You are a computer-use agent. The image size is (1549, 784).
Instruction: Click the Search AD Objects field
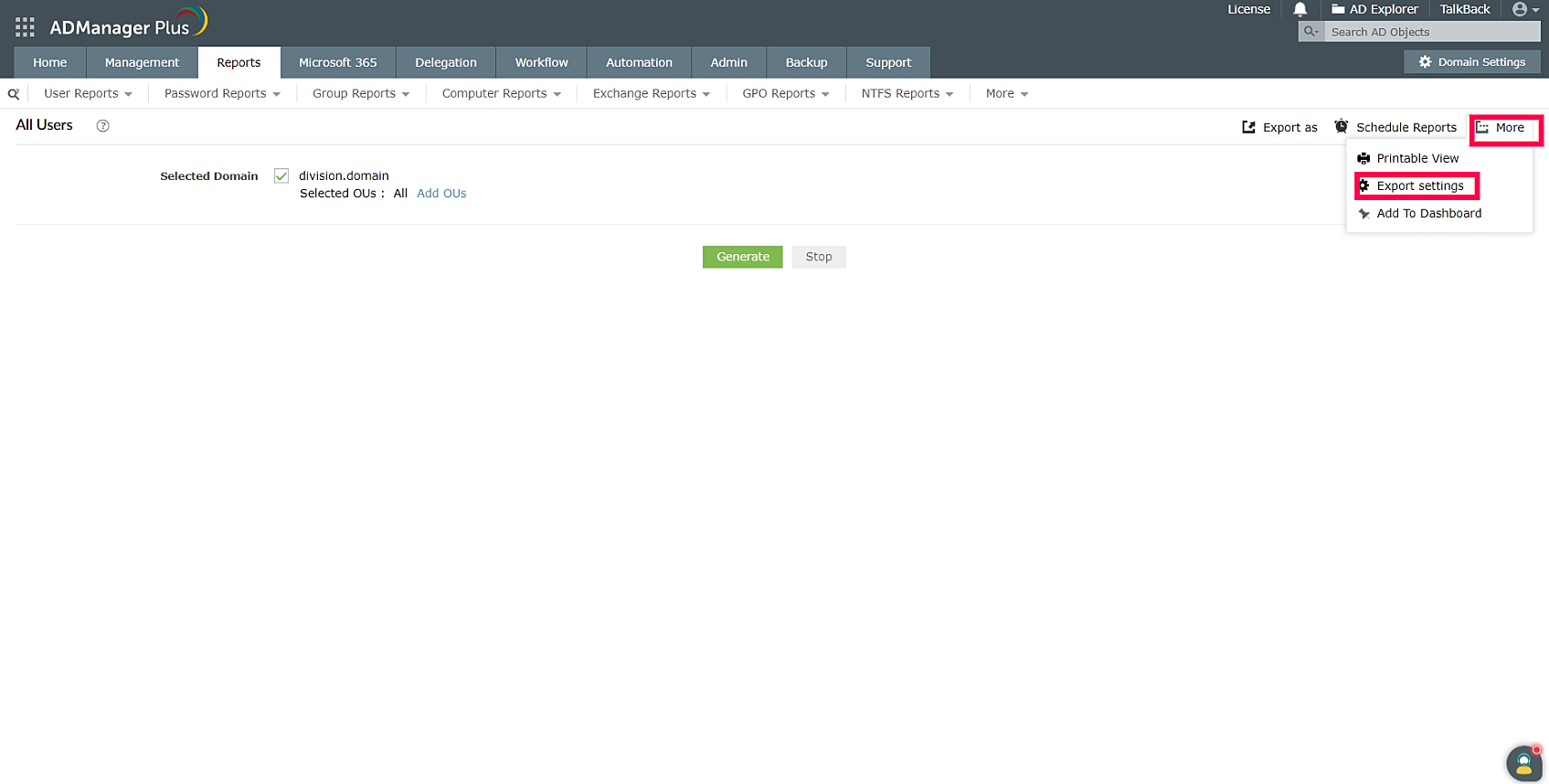[1430, 32]
